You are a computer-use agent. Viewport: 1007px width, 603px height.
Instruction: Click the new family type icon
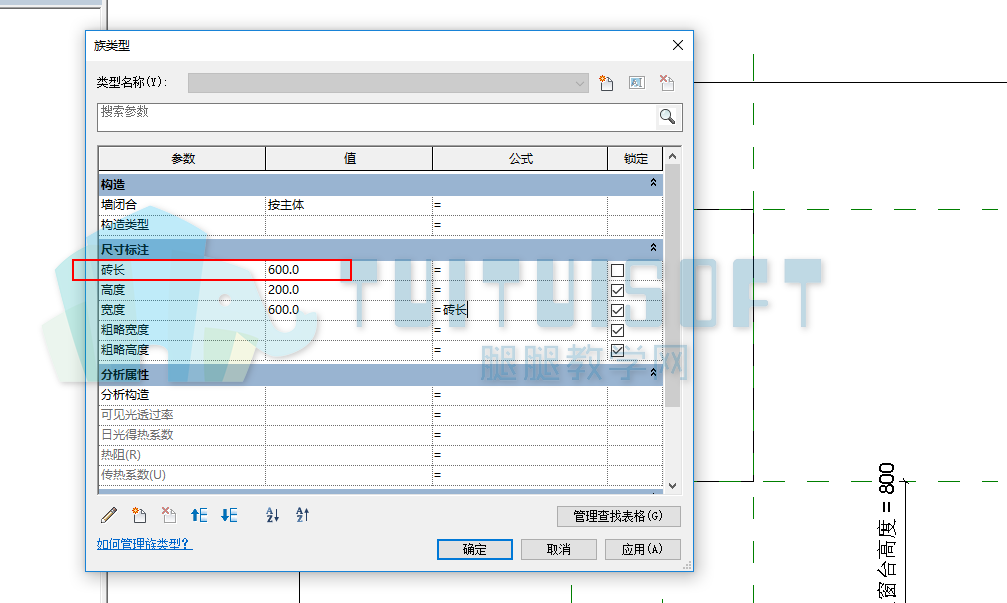tap(606, 83)
